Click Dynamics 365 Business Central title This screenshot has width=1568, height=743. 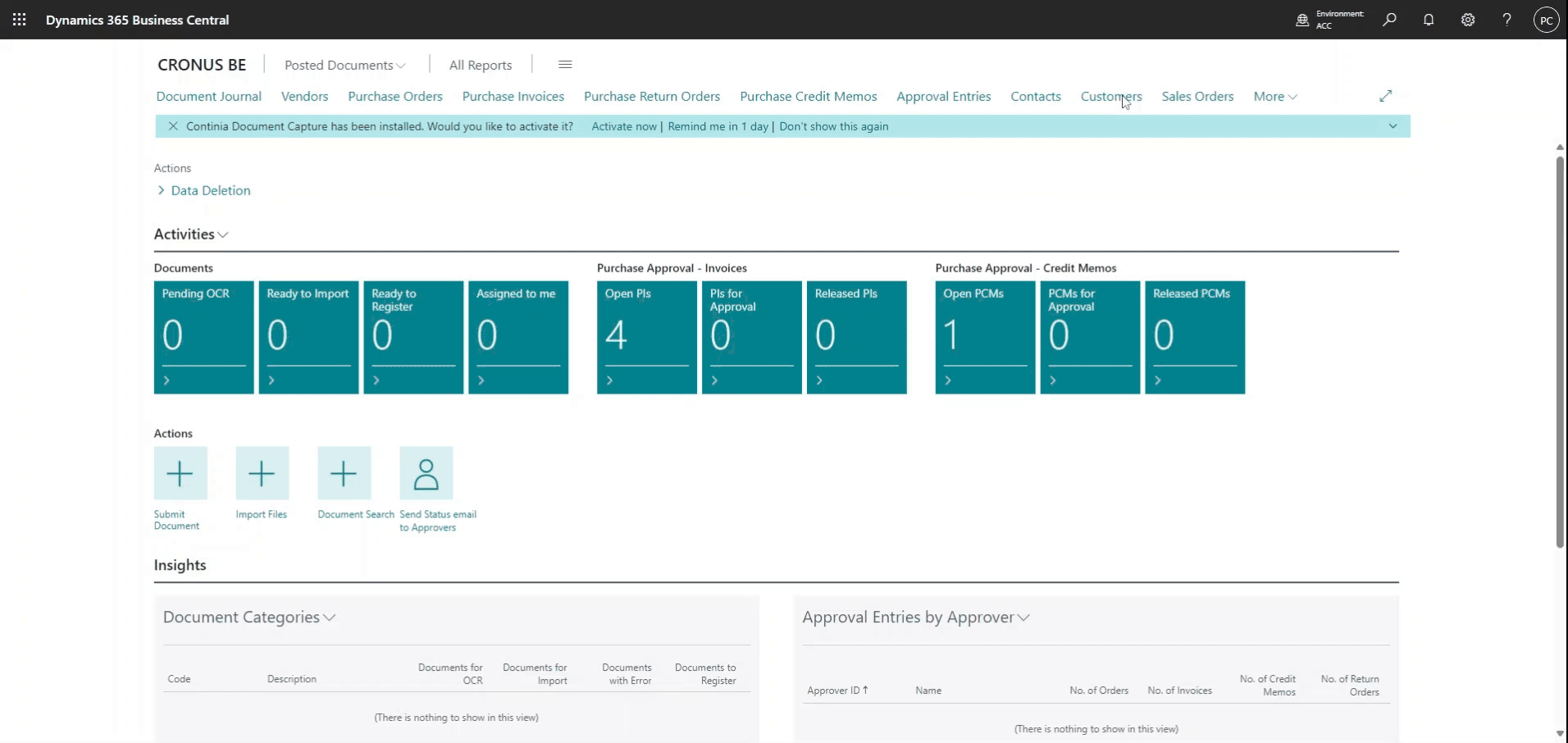pos(137,20)
